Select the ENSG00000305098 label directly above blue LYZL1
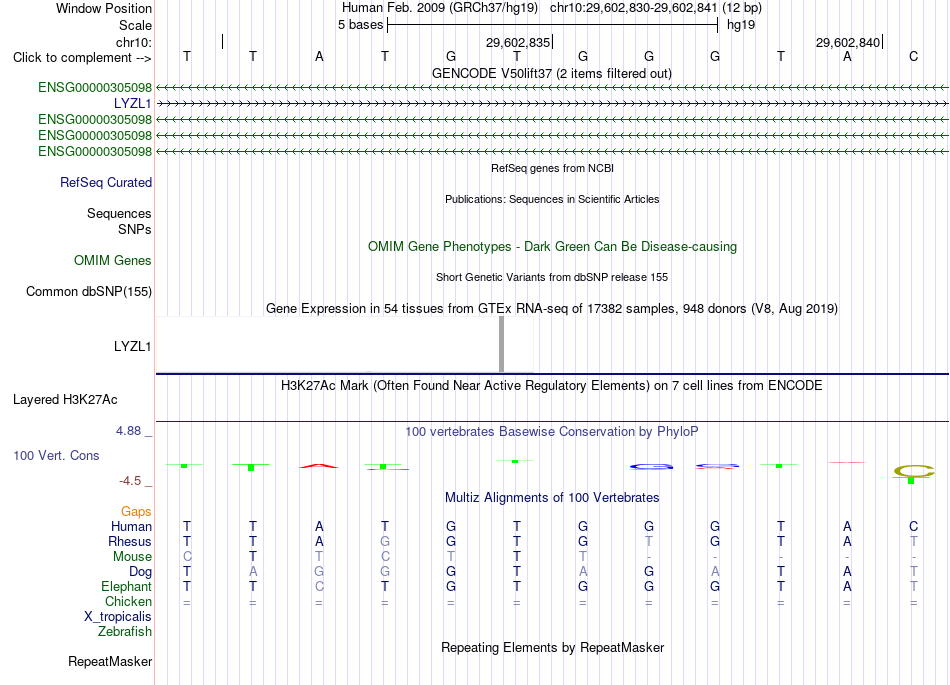The height and width of the screenshot is (685, 950). (95, 87)
